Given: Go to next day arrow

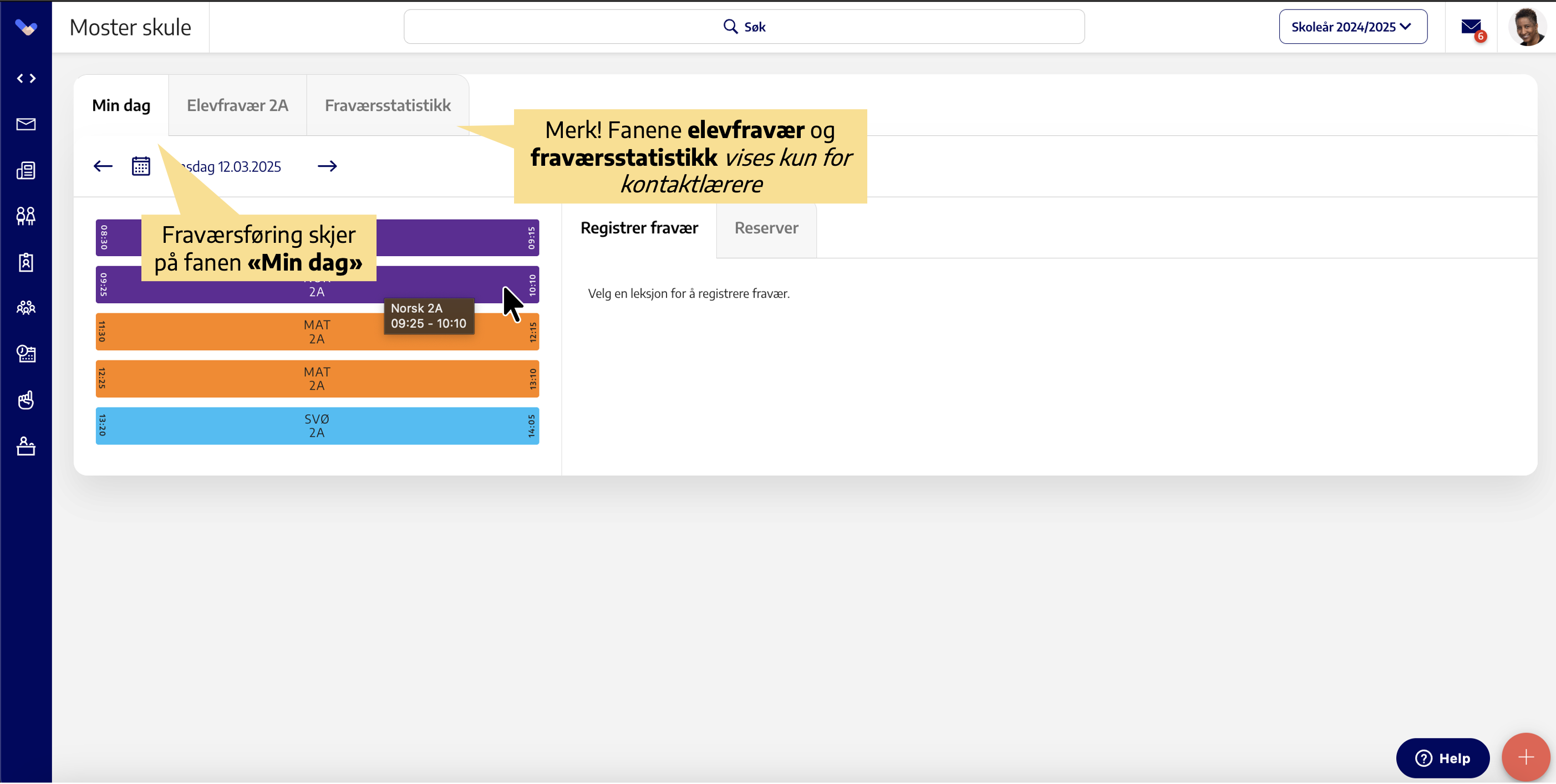Looking at the screenshot, I should pos(327,166).
